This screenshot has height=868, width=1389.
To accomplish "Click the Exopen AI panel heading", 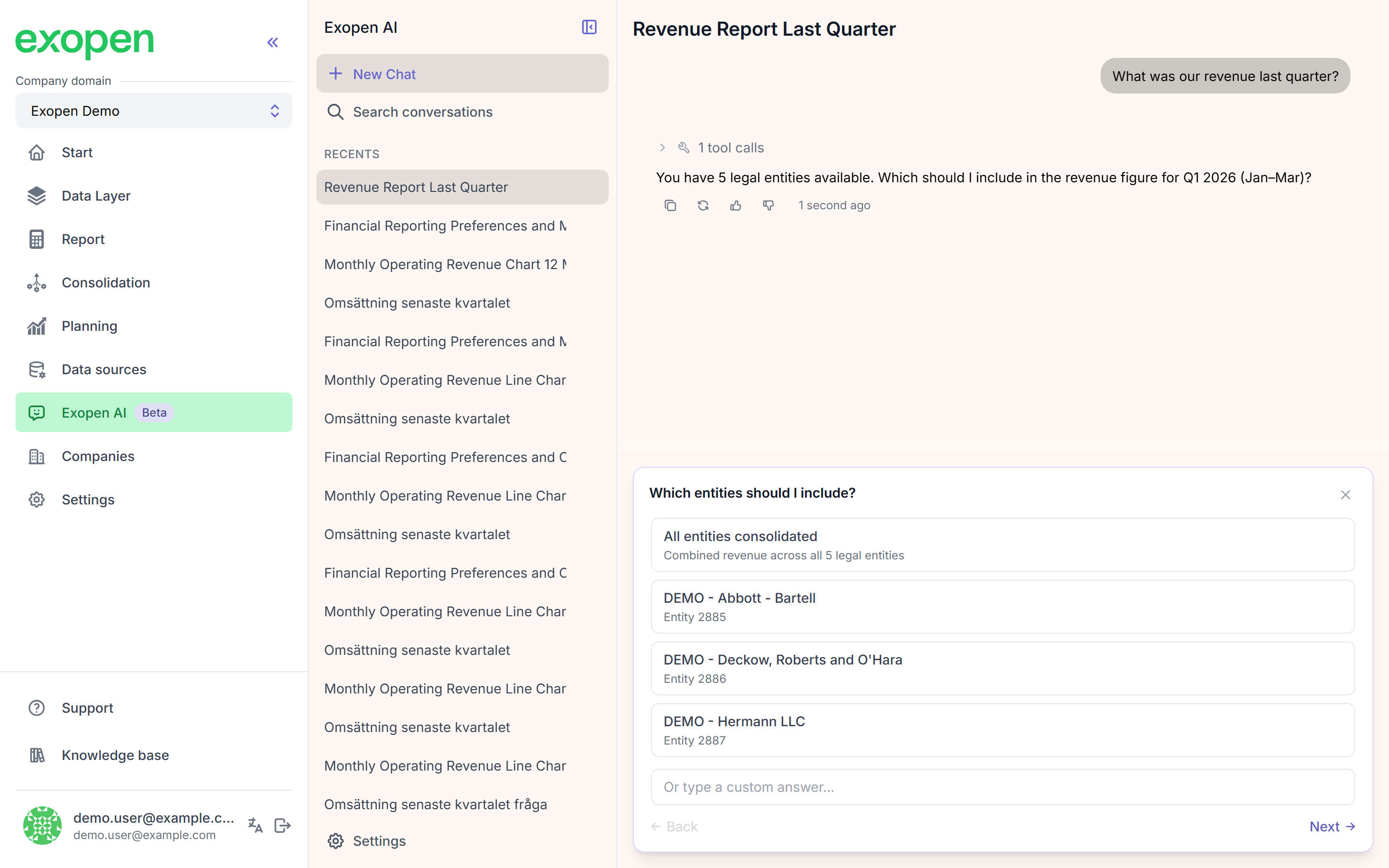I will (360, 27).
